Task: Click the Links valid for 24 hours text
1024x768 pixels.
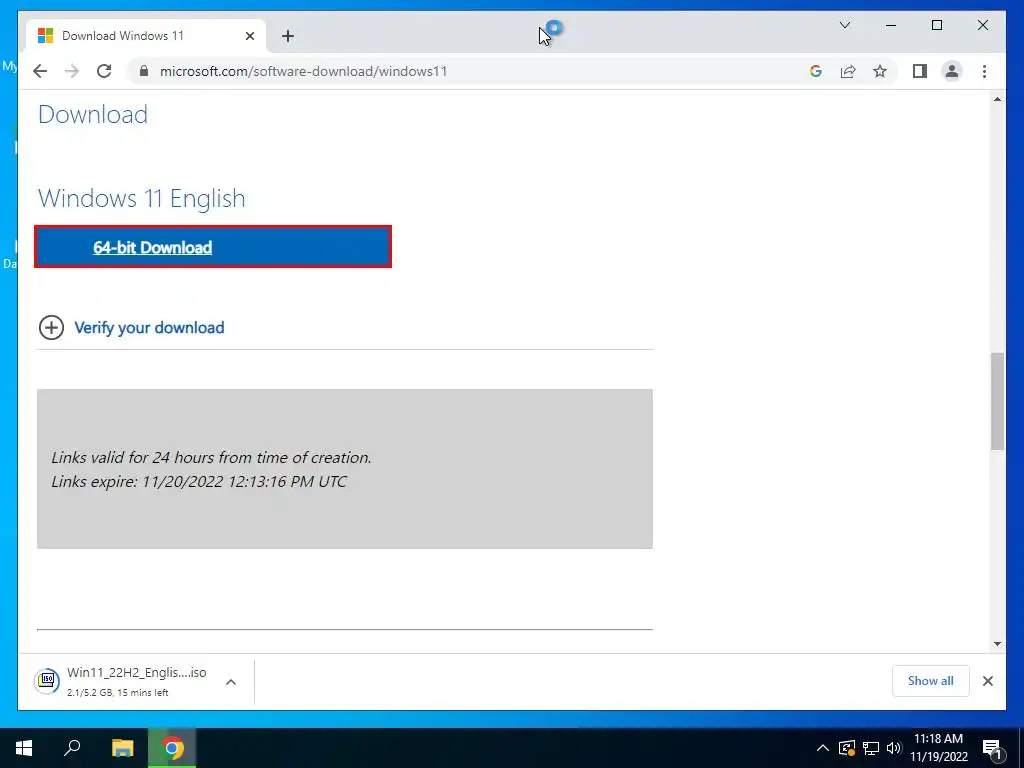Action: (211, 457)
